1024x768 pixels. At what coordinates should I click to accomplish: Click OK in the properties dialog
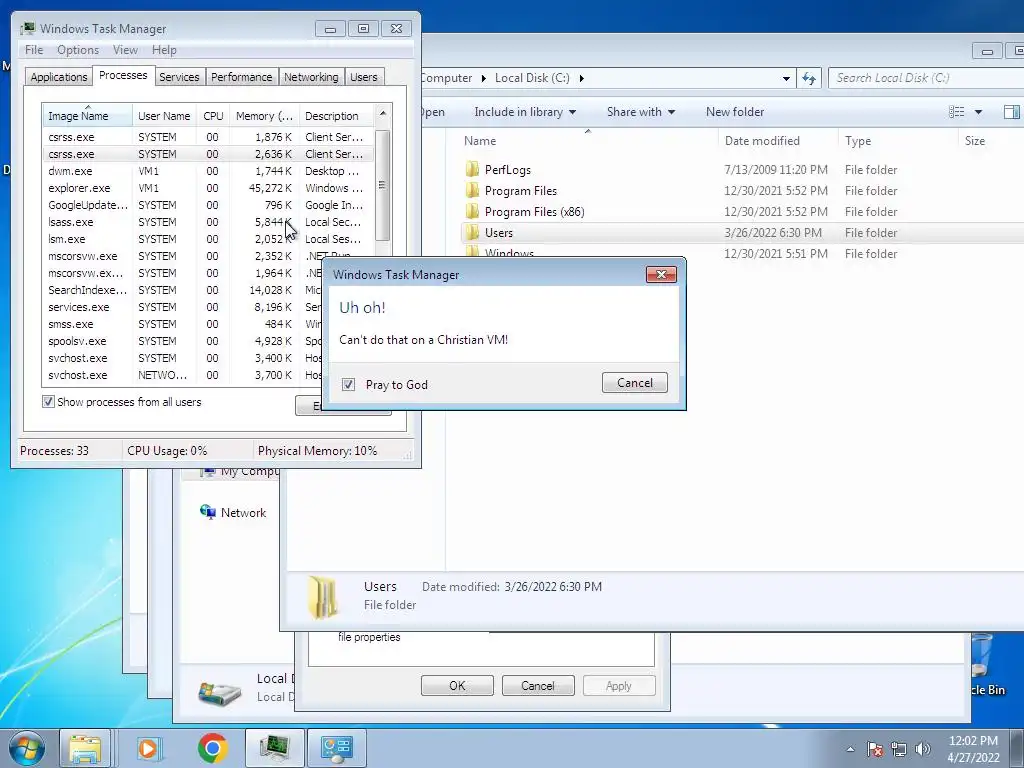click(457, 686)
